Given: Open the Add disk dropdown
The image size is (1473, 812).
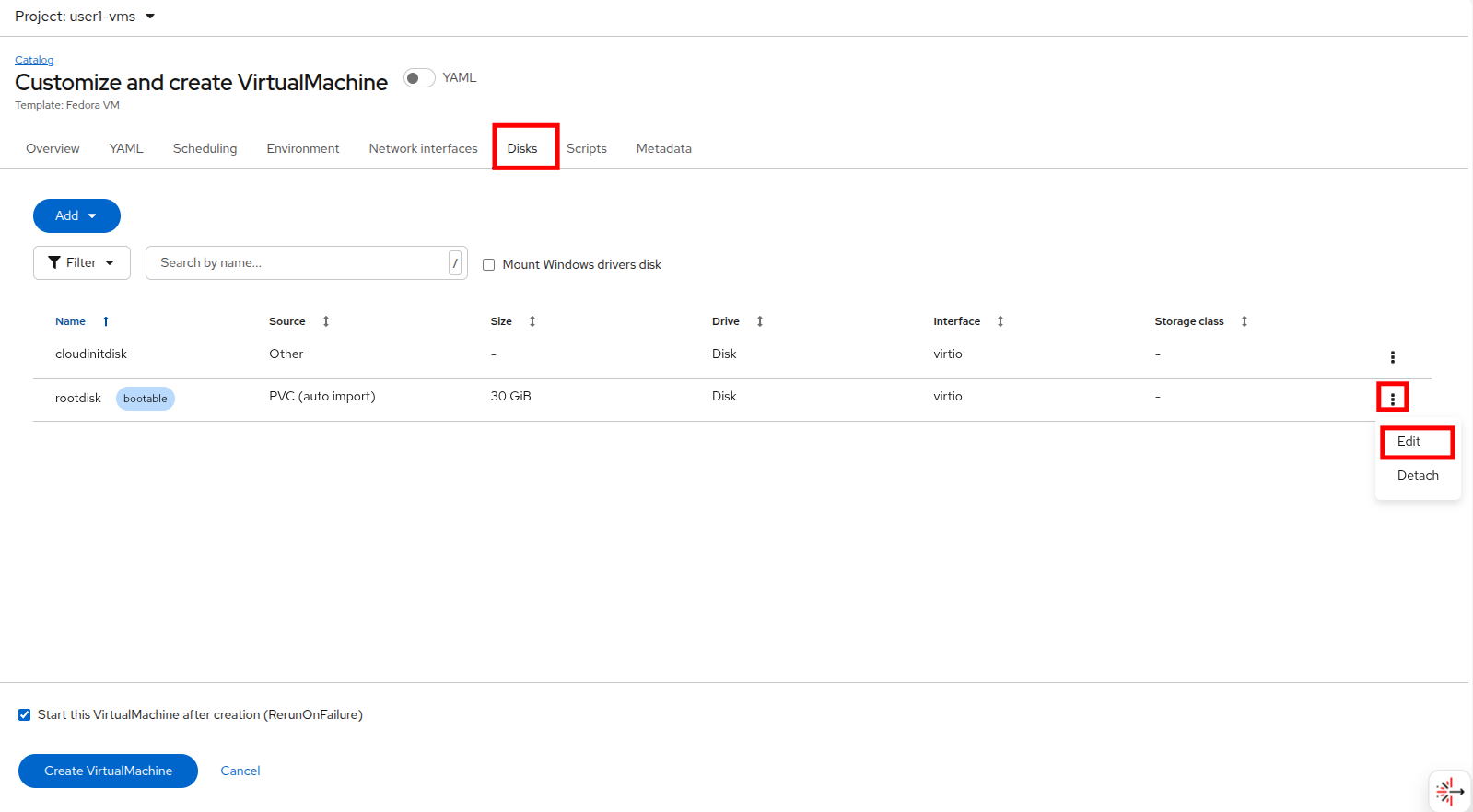Looking at the screenshot, I should pyautogui.click(x=76, y=216).
